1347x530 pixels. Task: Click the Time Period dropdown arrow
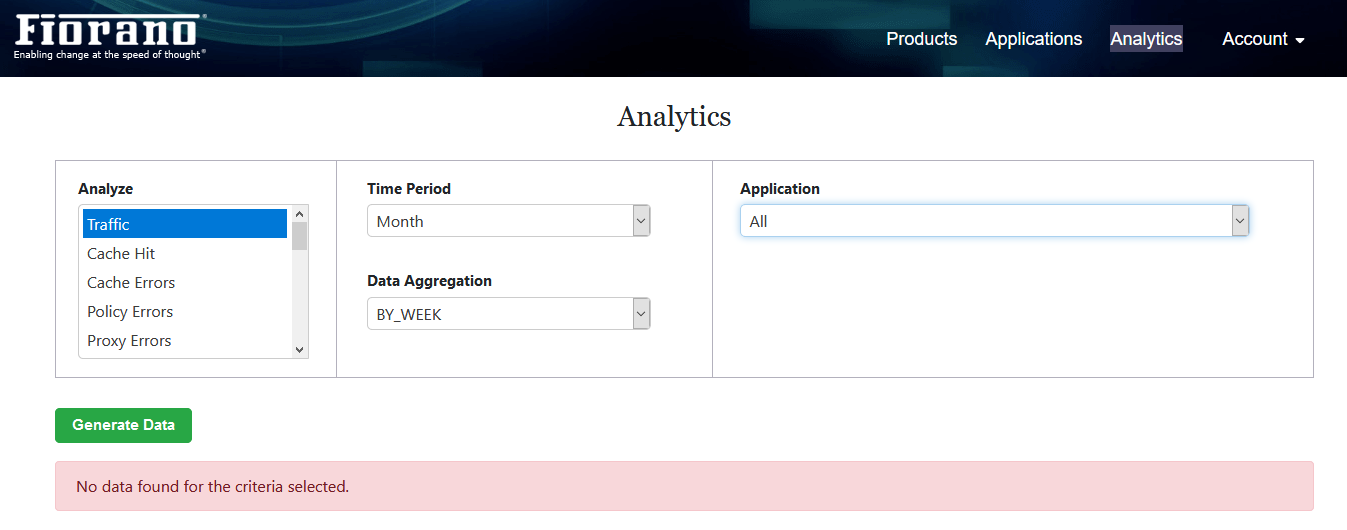(641, 221)
